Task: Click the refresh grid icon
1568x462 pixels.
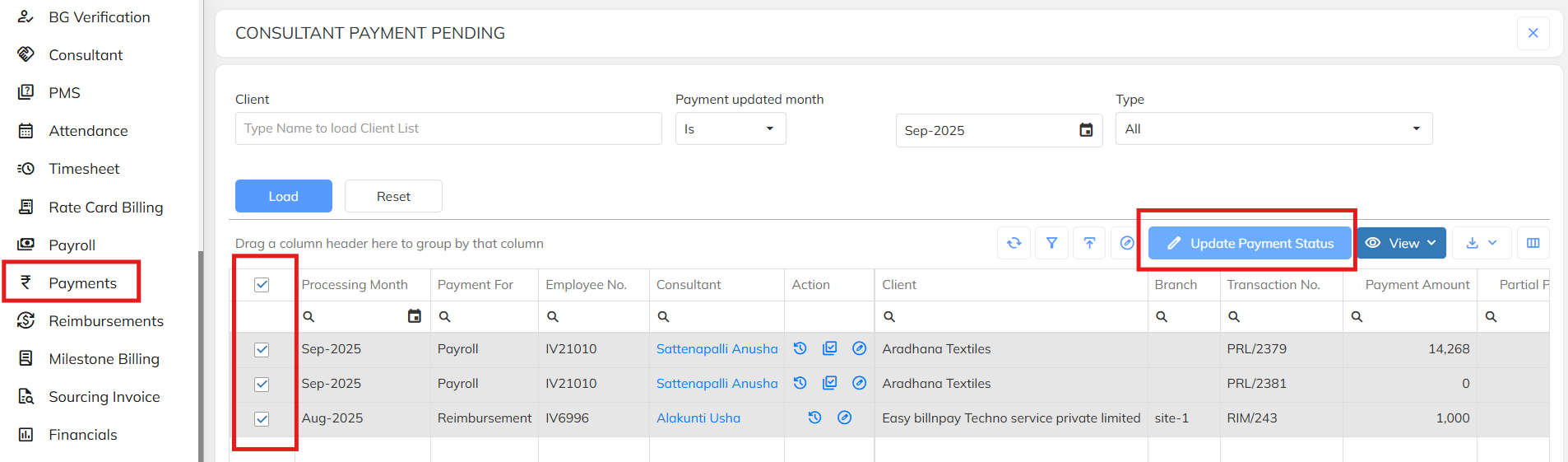Action: (x=1014, y=243)
